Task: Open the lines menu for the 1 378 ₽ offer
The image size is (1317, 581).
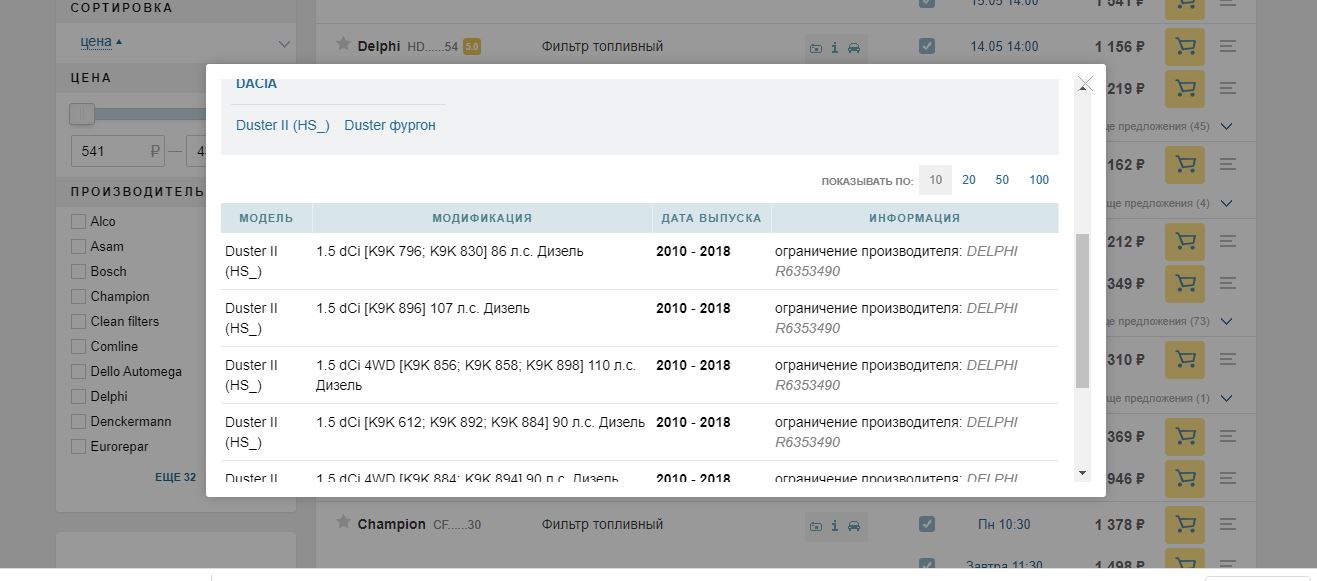Action: click(x=1229, y=524)
